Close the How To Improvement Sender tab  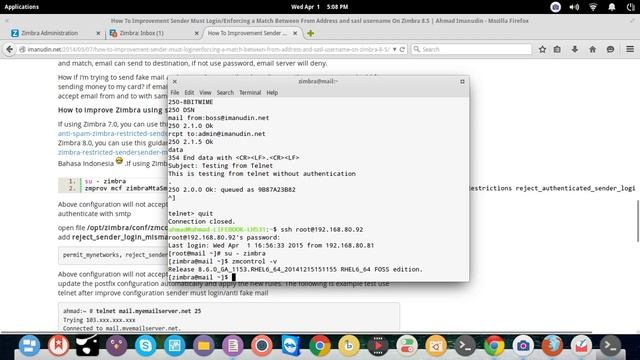click(x=295, y=33)
